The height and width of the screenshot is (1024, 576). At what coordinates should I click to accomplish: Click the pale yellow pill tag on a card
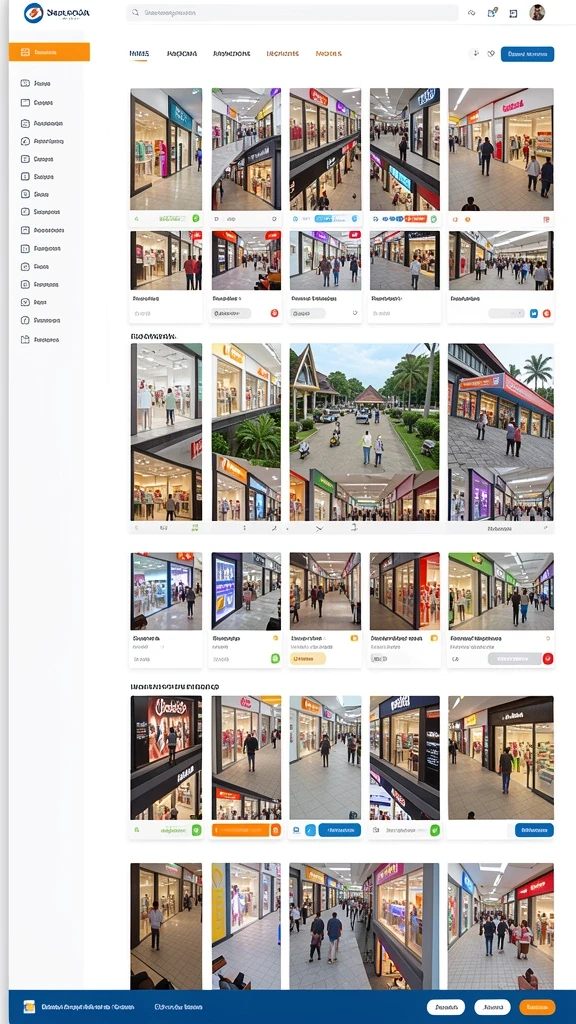[308, 659]
